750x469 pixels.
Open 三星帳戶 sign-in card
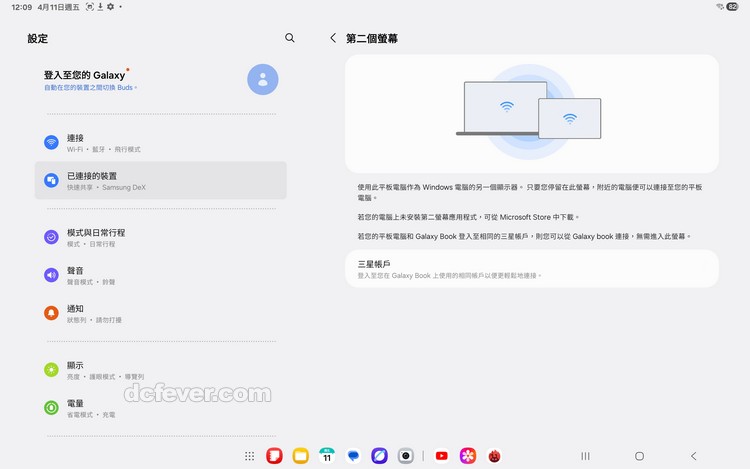pyautogui.click(x=531, y=269)
